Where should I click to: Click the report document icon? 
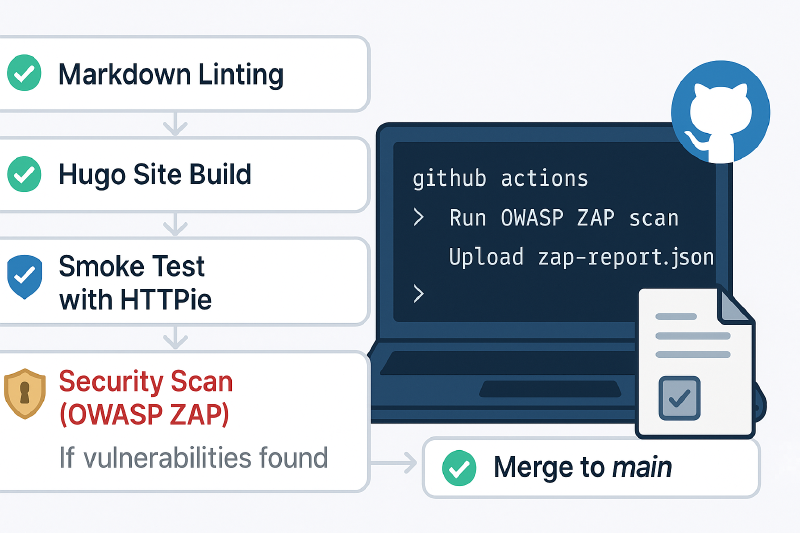point(695,363)
